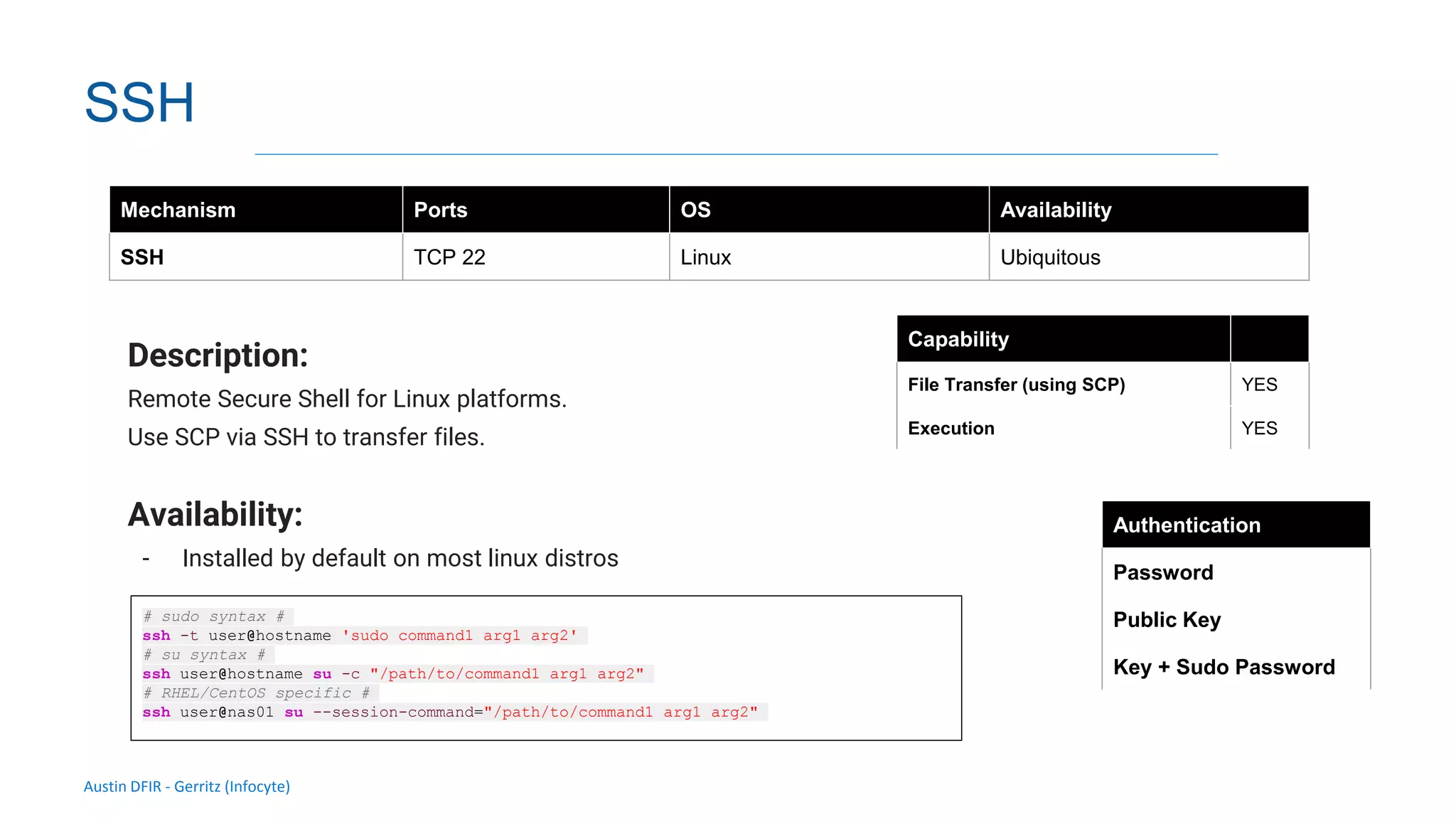Select the Mechanism column header
Screen dimensions: 1456x819
coord(256,210)
